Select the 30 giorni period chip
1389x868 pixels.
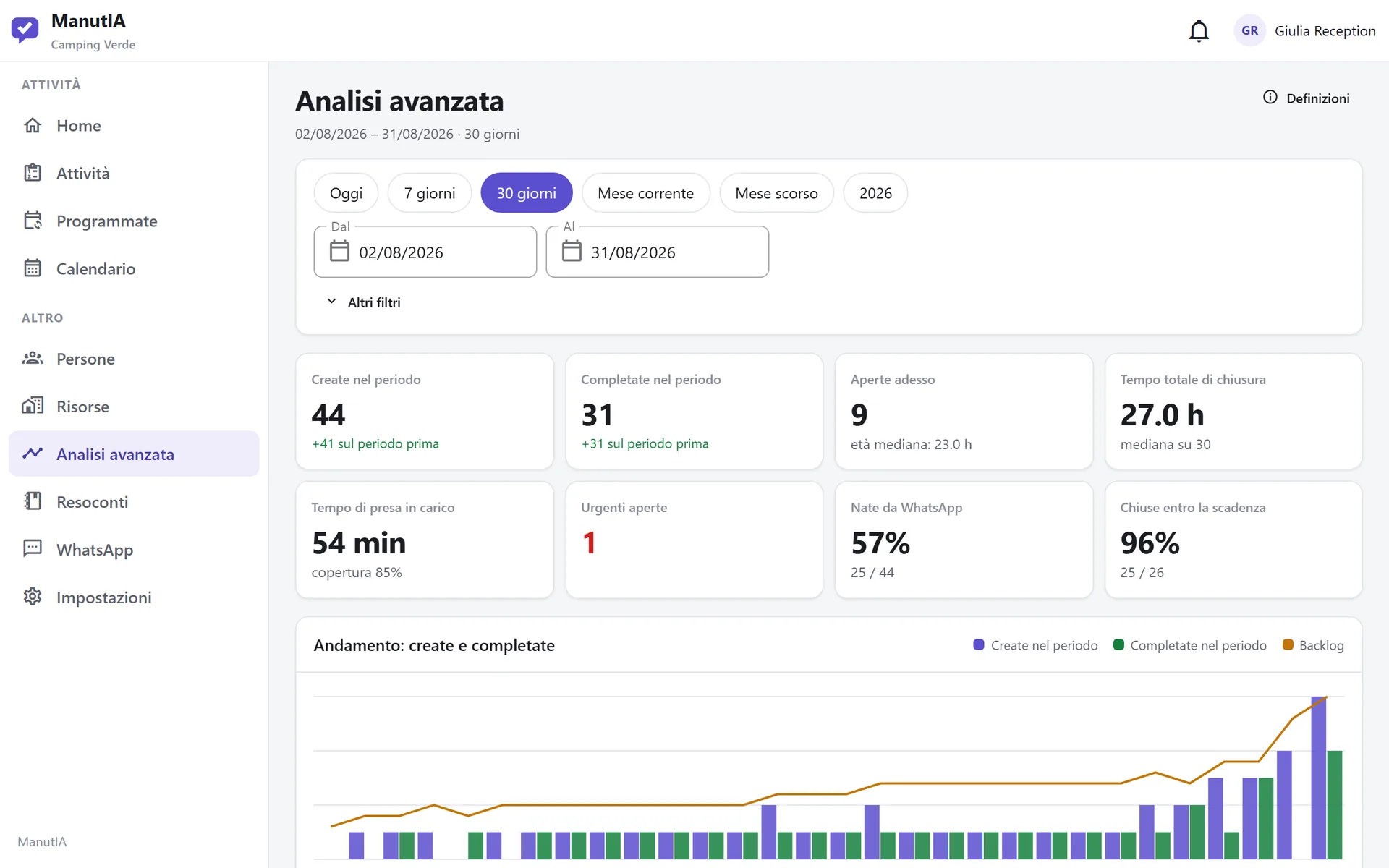point(527,193)
